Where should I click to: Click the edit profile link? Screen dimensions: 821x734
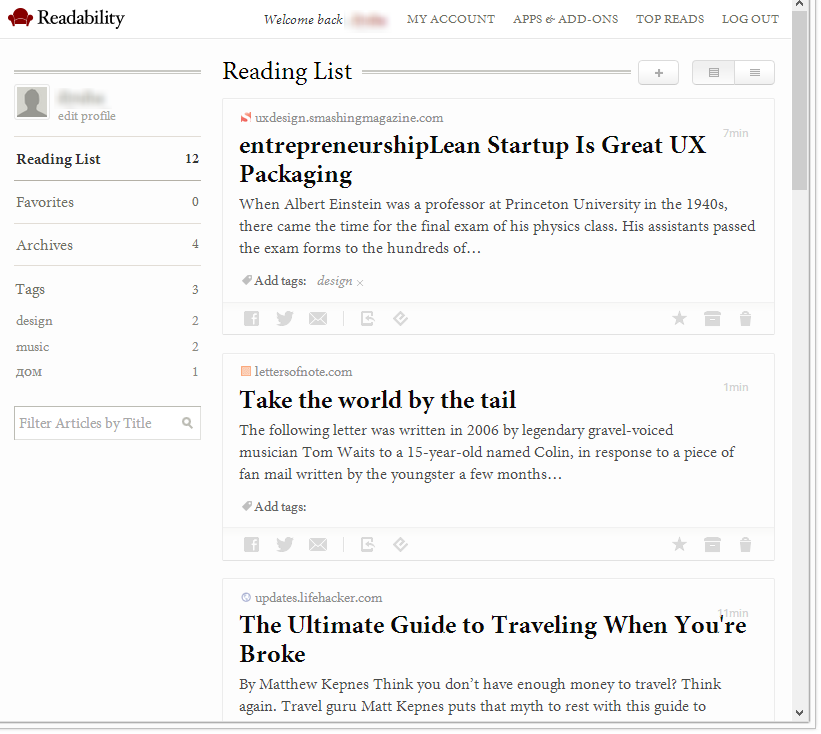coord(87,116)
